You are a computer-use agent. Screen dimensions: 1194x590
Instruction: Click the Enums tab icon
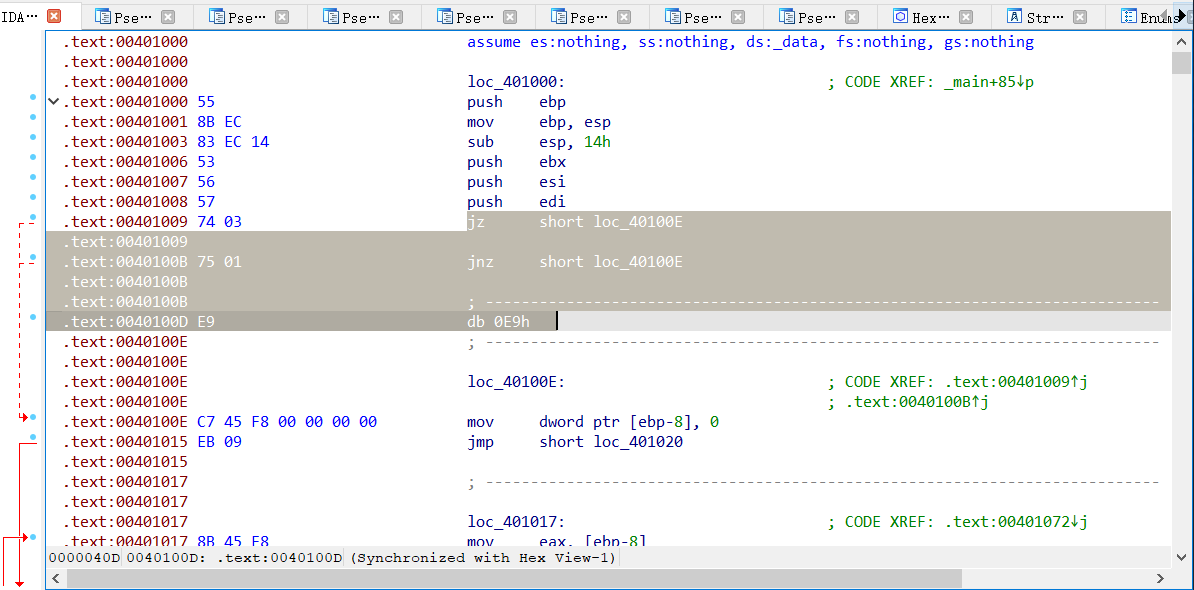pyautogui.click(x=1128, y=17)
